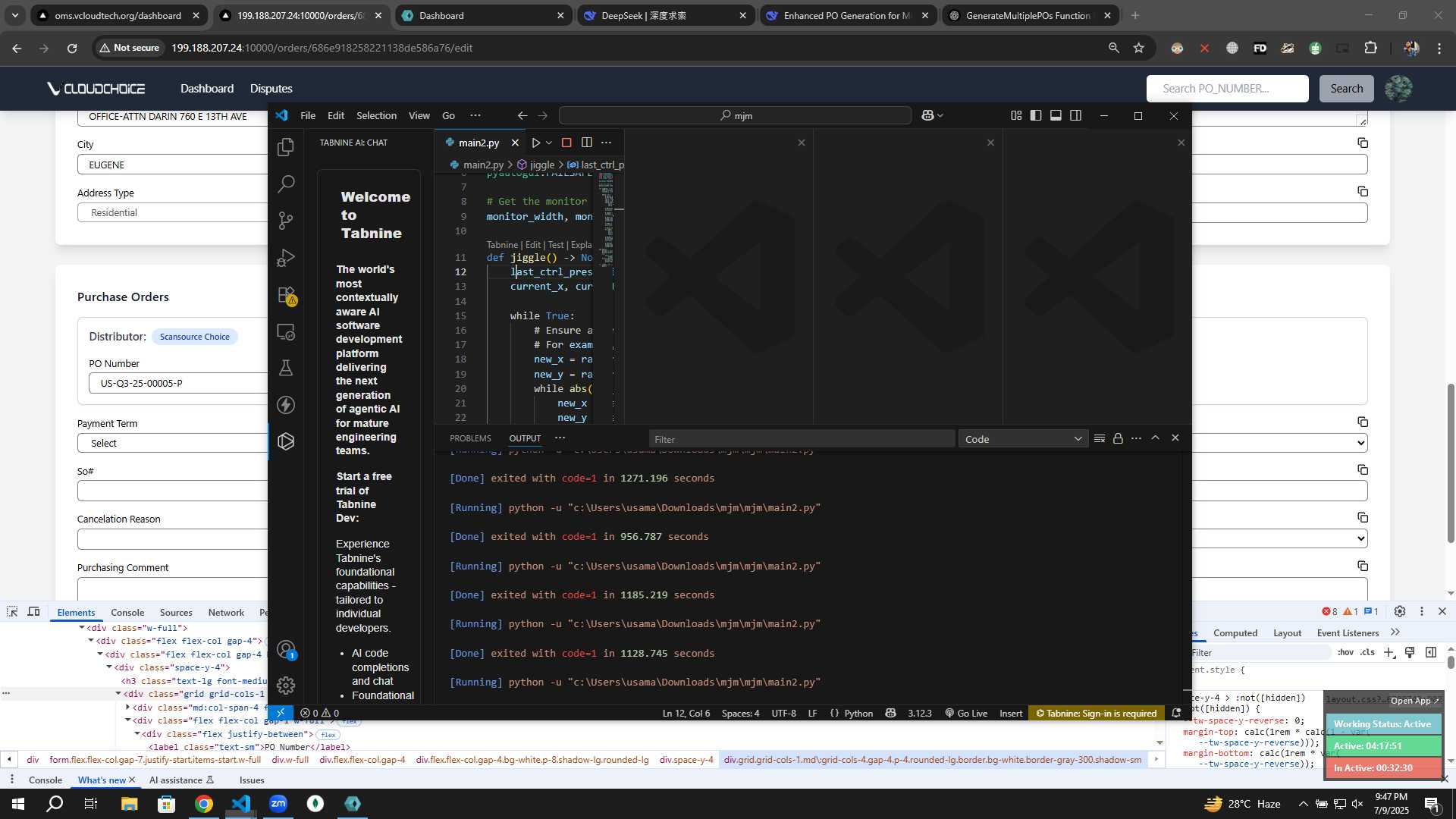This screenshot has height=819, width=1456.
Task: Go back in VS Code navigation
Action: point(522,115)
